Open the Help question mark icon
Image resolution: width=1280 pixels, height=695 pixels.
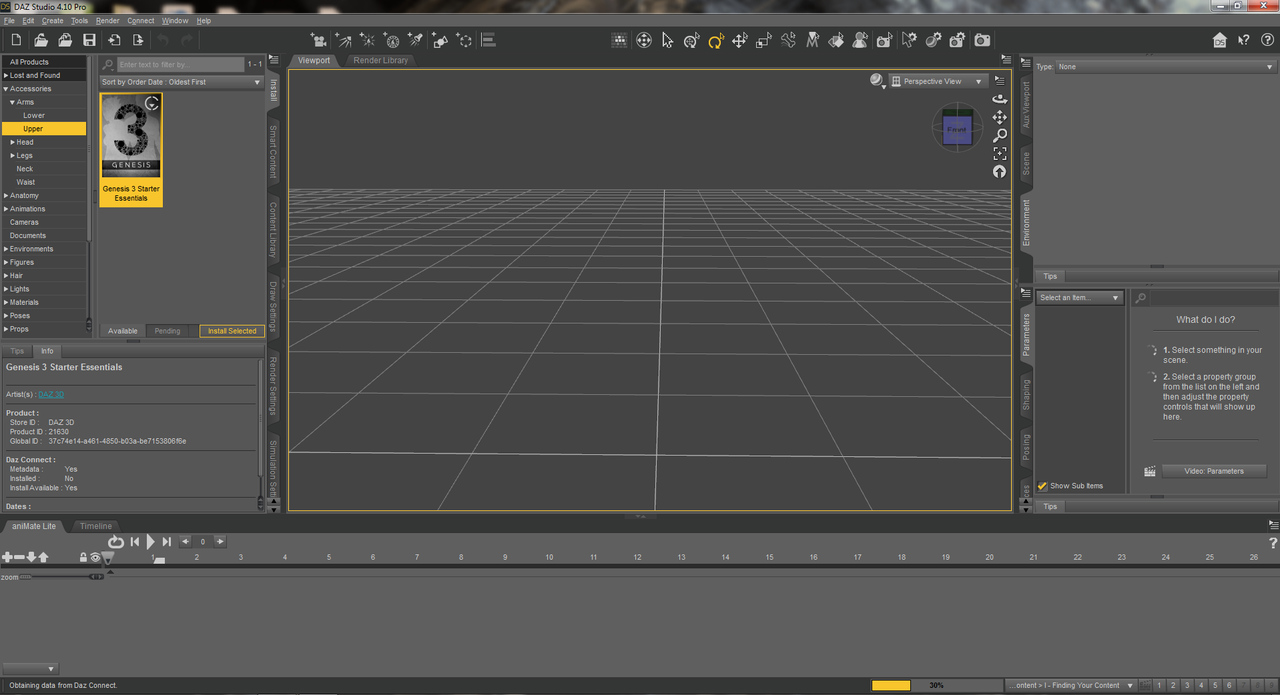1267,40
